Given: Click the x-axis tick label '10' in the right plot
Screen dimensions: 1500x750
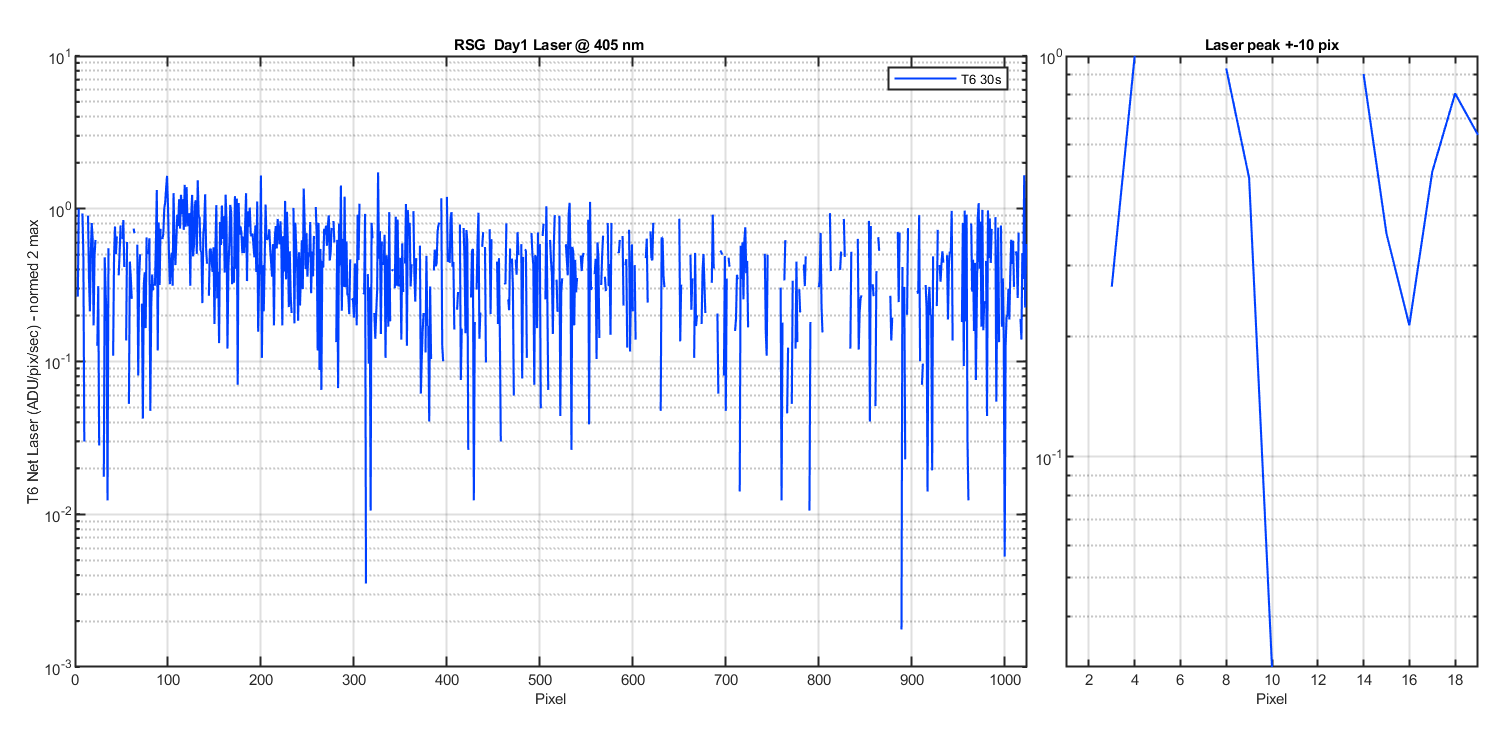Looking at the screenshot, I should pos(1272,680).
